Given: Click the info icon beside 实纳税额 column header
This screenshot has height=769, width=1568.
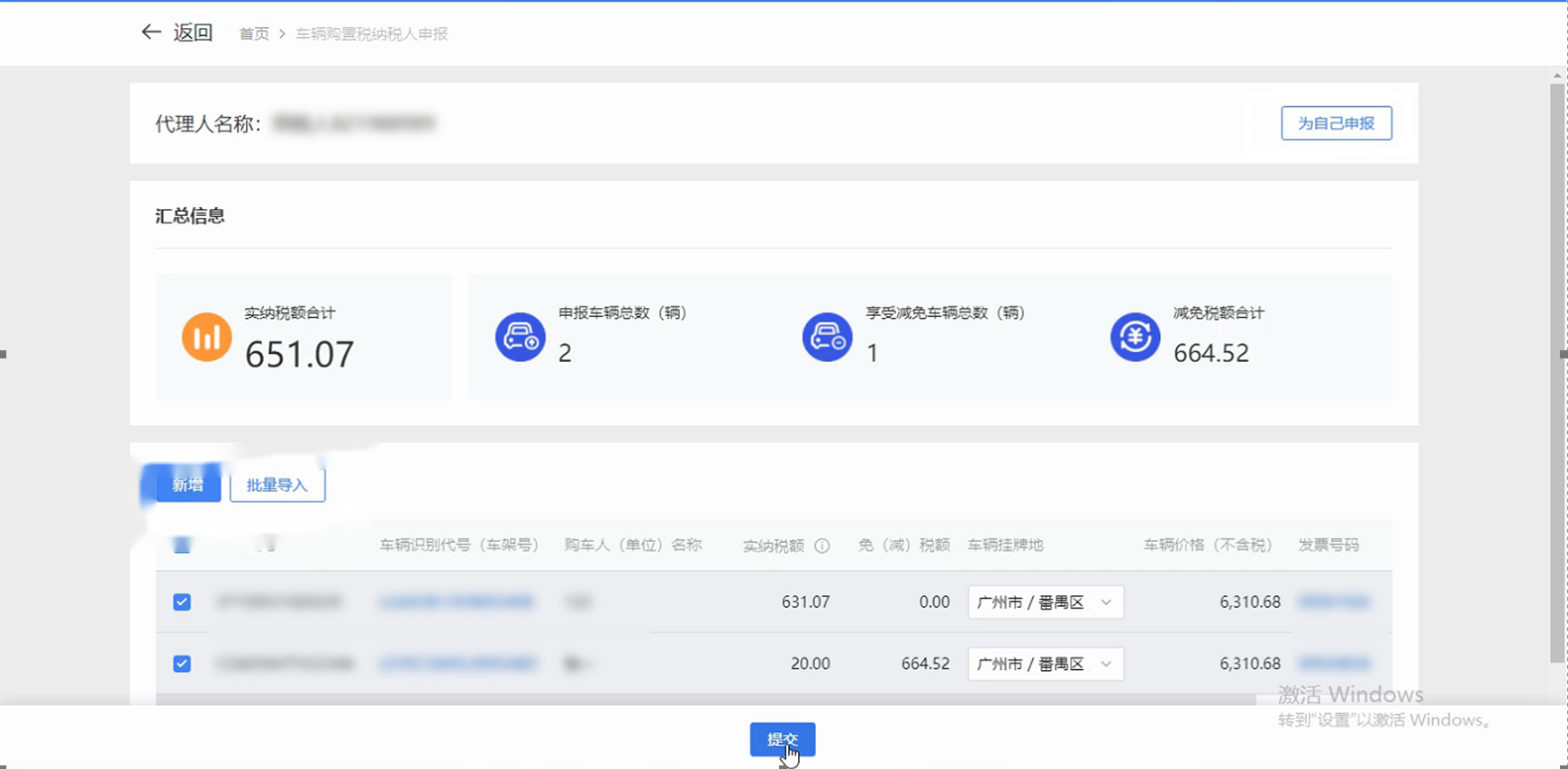Looking at the screenshot, I should pyautogui.click(x=821, y=546).
